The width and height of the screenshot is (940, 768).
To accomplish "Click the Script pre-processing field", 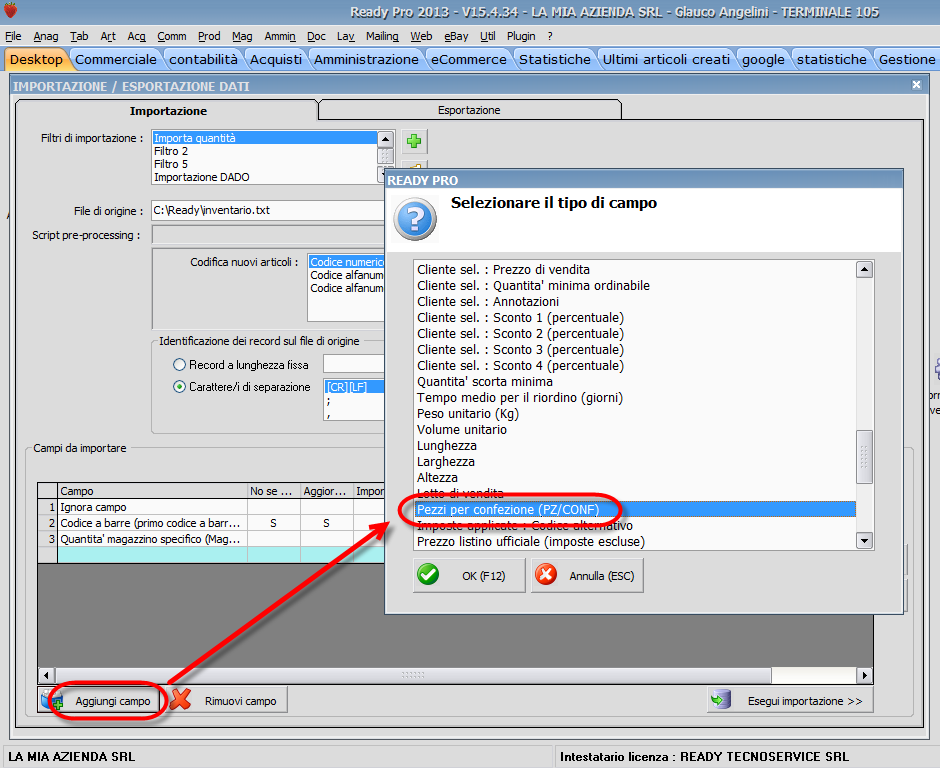I will click(268, 235).
